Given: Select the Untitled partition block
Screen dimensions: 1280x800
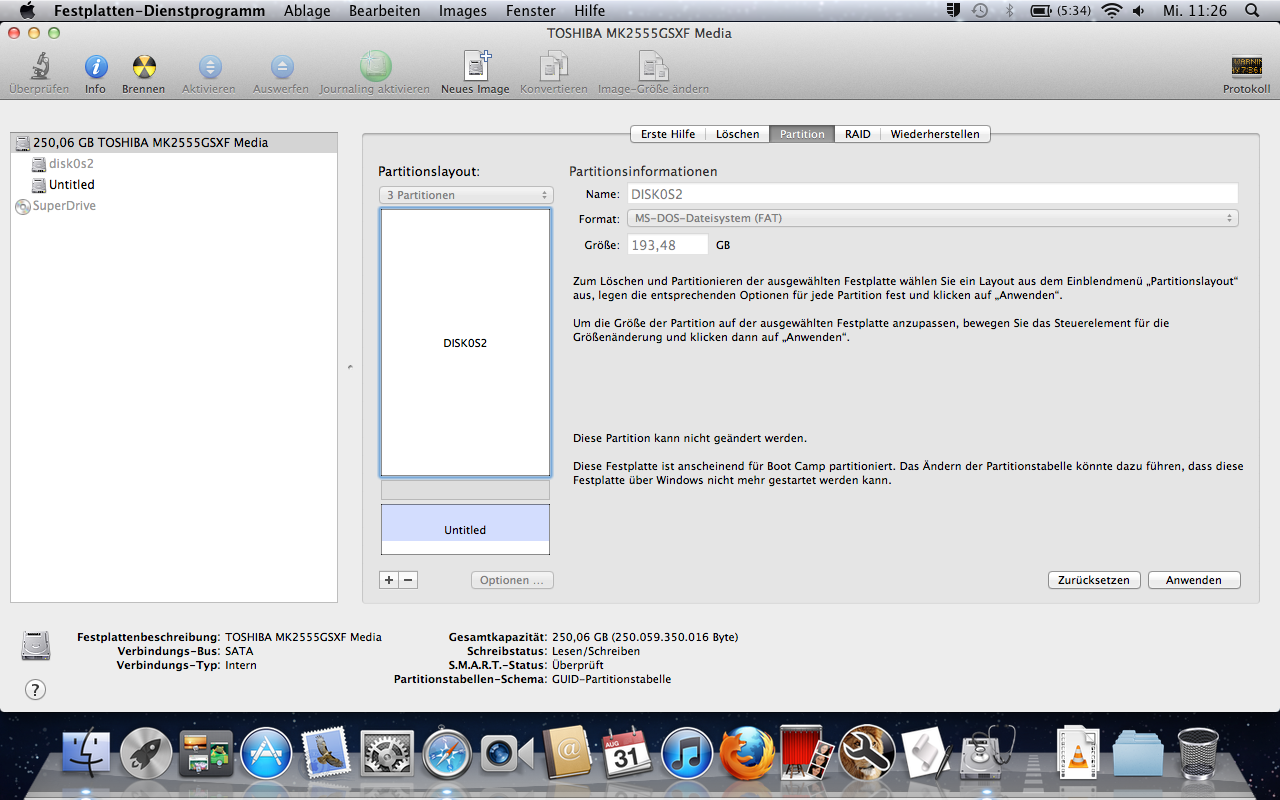Looking at the screenshot, I should tap(465, 529).
